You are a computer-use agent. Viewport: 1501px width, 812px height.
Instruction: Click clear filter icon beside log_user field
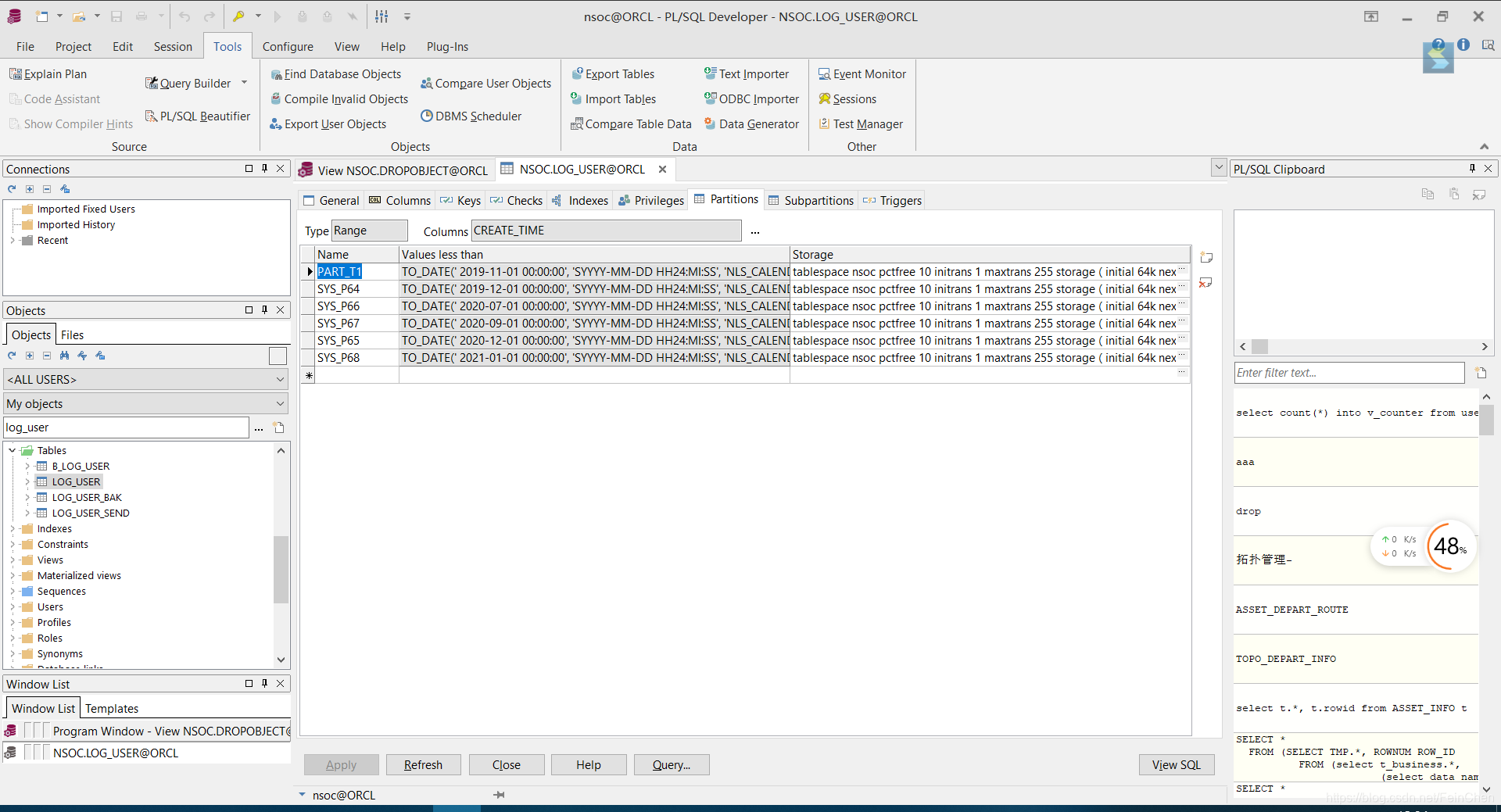pyautogui.click(x=279, y=427)
